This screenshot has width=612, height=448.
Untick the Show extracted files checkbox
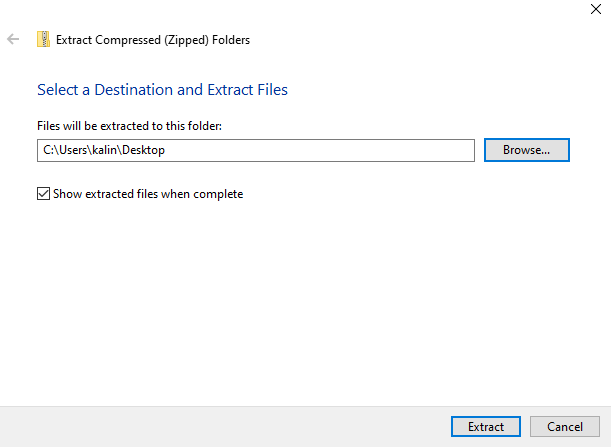tap(43, 194)
